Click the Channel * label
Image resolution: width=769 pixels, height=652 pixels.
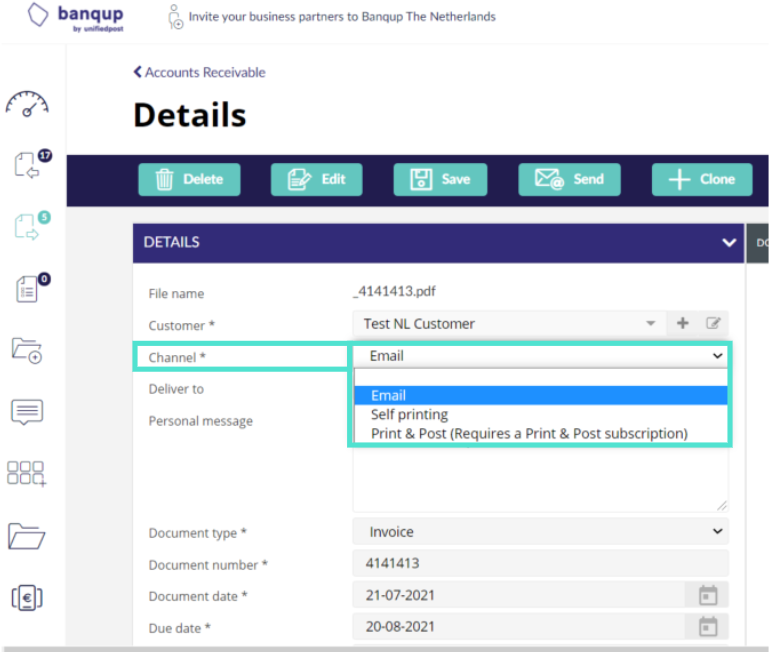pos(177,358)
